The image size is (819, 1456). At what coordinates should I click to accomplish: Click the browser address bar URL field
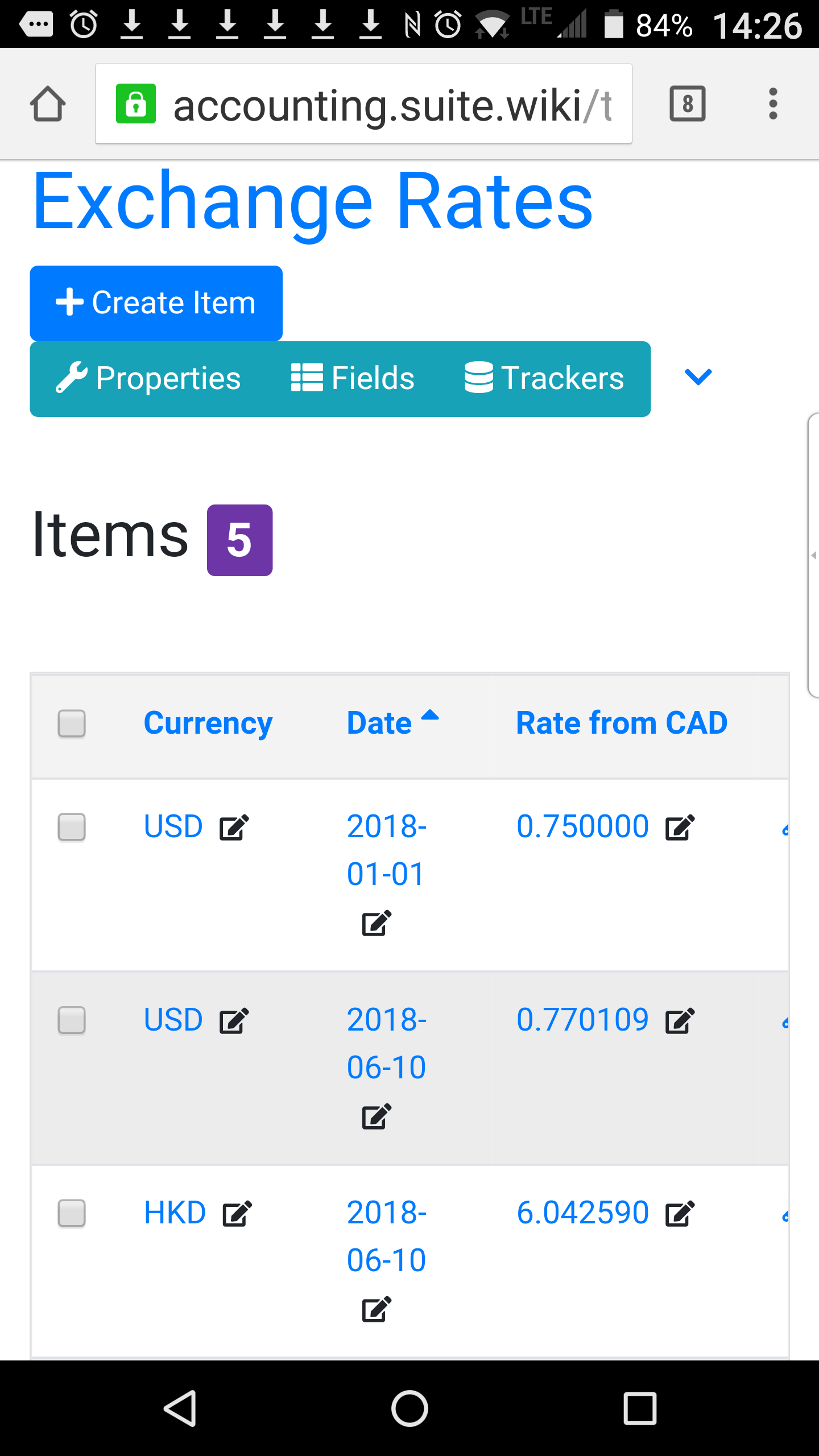click(x=363, y=104)
